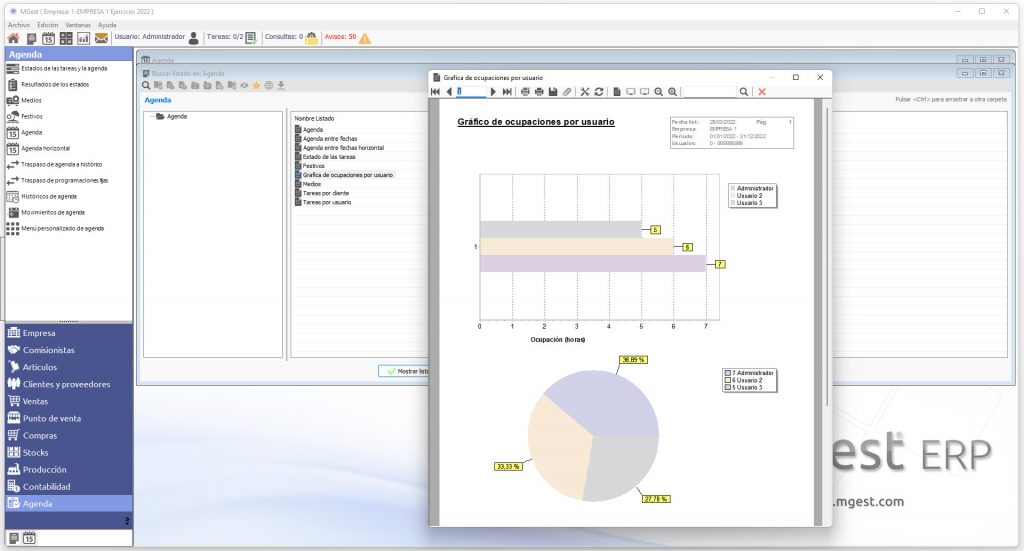Image resolution: width=1024 pixels, height=551 pixels.
Task: Refresh the report with circular arrows icon
Action: pos(598,92)
